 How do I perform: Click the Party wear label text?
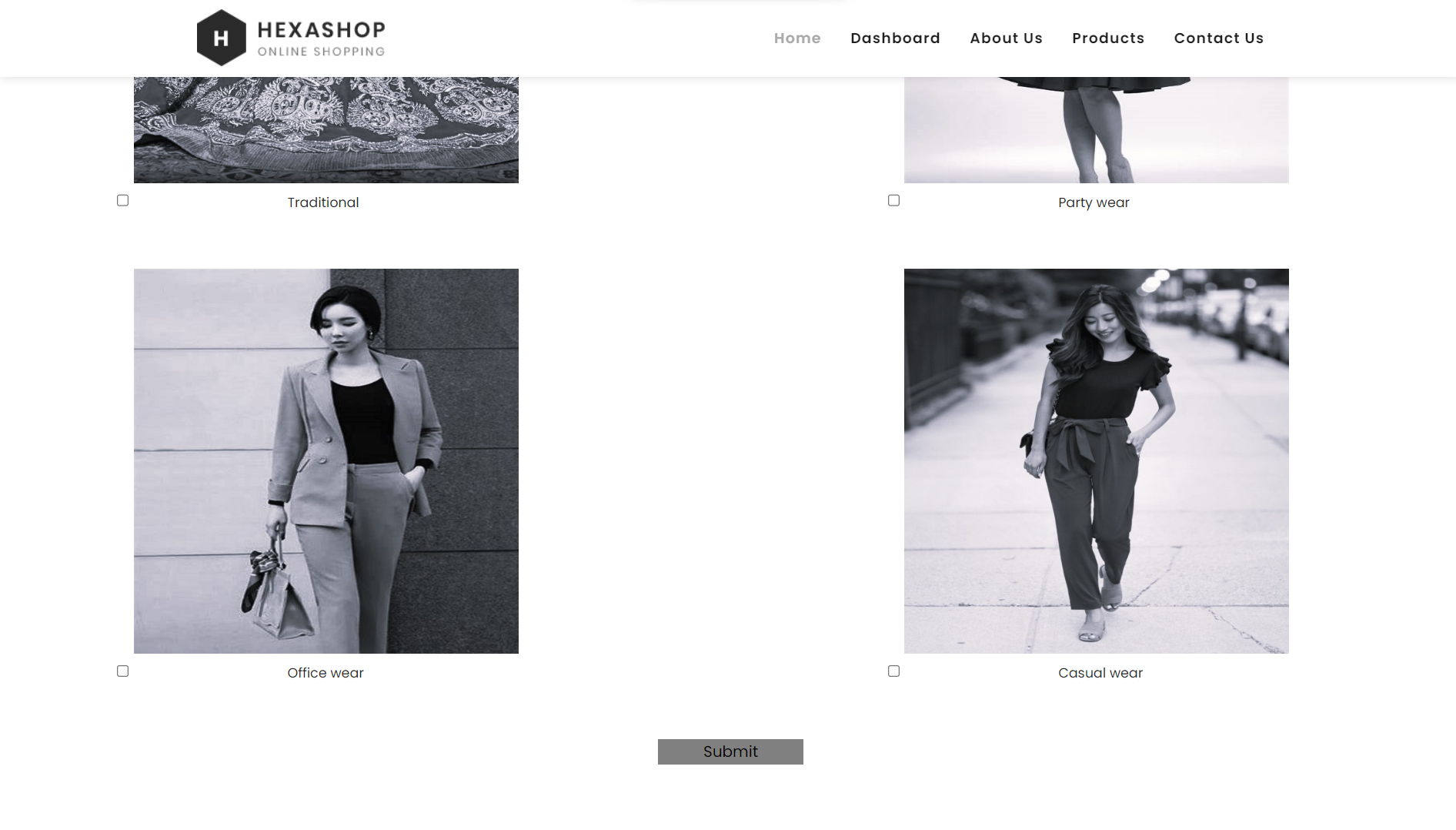coord(1094,202)
